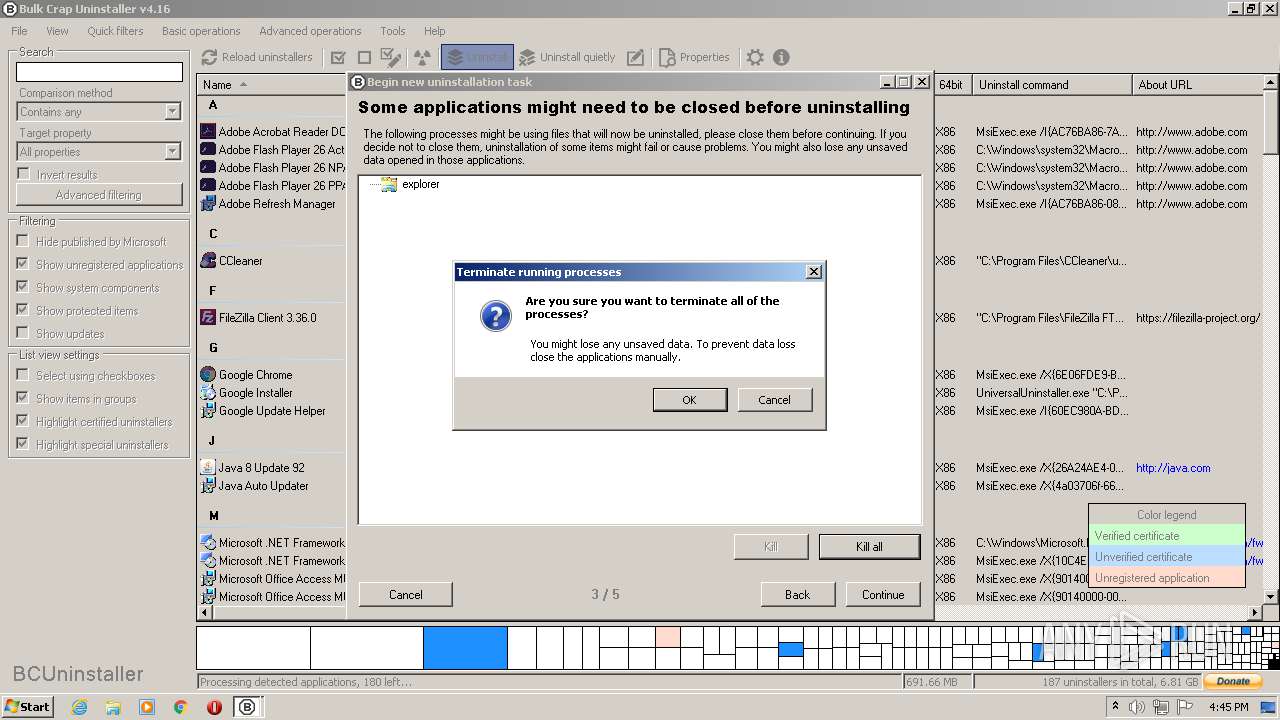Open settings via the gear icon
This screenshot has width=1280, height=720.
[755, 57]
